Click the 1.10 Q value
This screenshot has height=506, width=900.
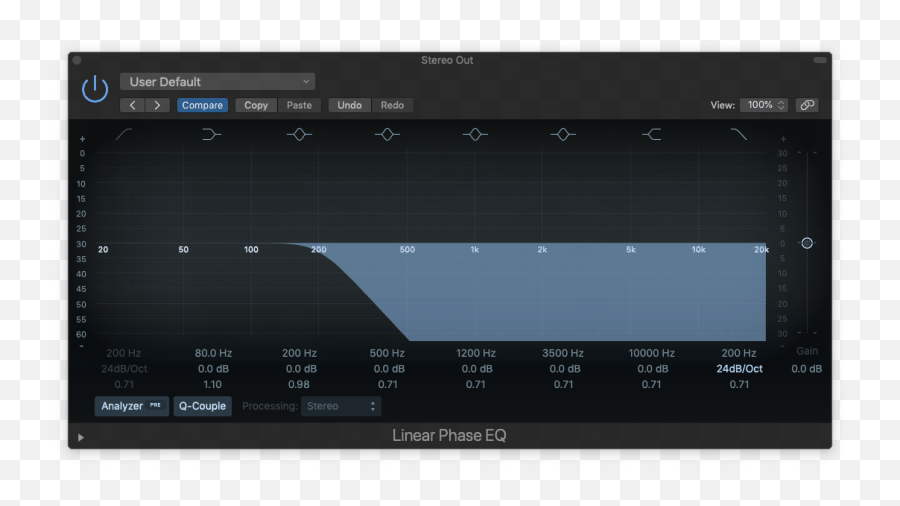tap(212, 384)
